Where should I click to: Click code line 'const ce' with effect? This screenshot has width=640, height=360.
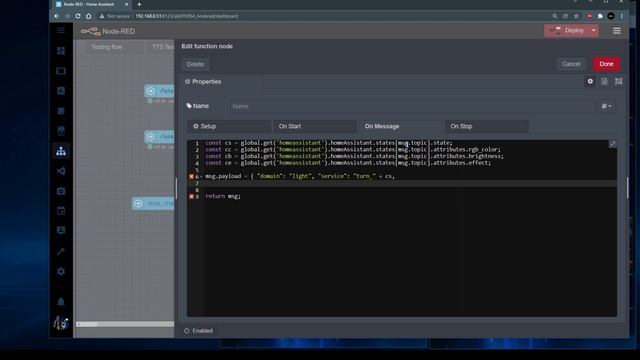pos(348,162)
